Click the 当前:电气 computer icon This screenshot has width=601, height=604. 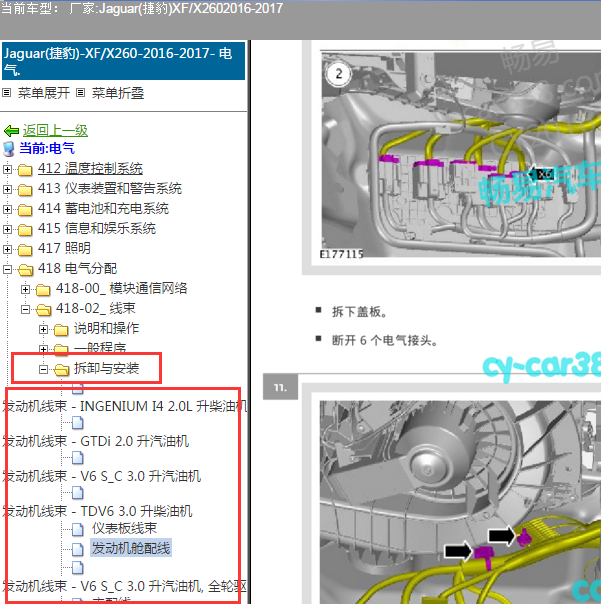tap(8, 149)
